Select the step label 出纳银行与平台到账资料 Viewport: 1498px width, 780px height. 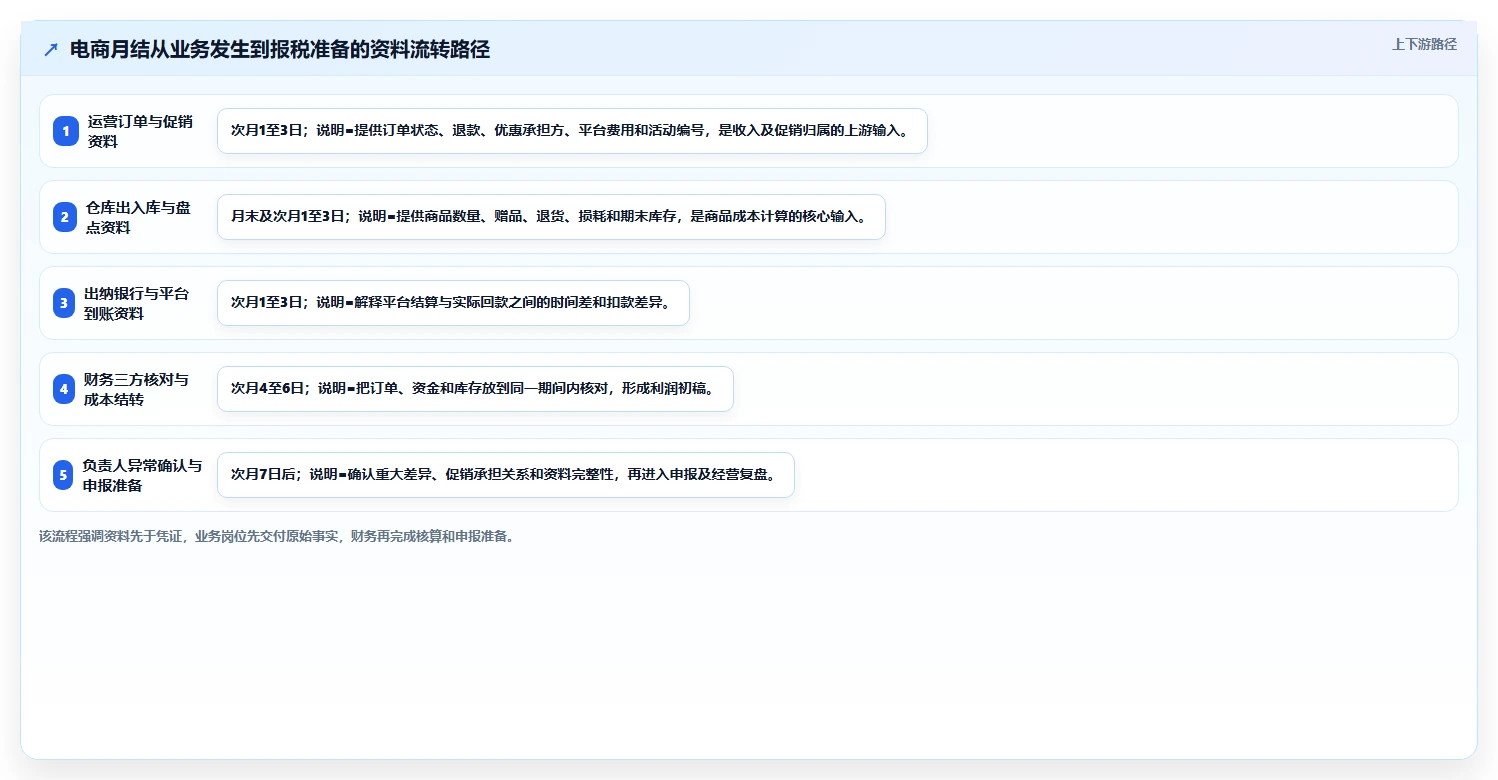(x=137, y=303)
